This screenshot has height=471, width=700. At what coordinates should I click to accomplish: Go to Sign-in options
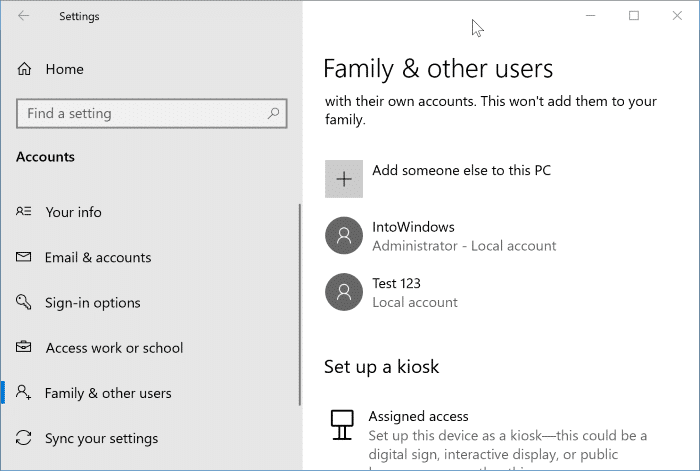pos(92,303)
